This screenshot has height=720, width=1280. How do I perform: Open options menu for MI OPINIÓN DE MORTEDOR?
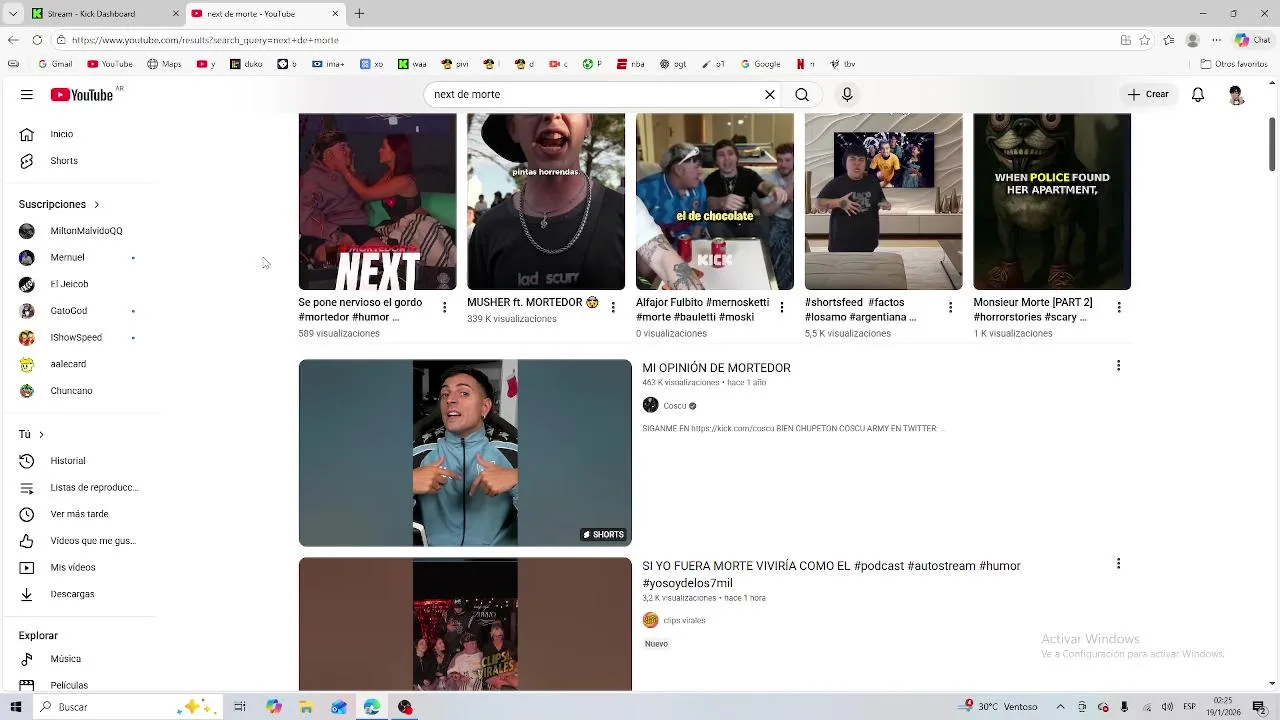[x=1118, y=366]
